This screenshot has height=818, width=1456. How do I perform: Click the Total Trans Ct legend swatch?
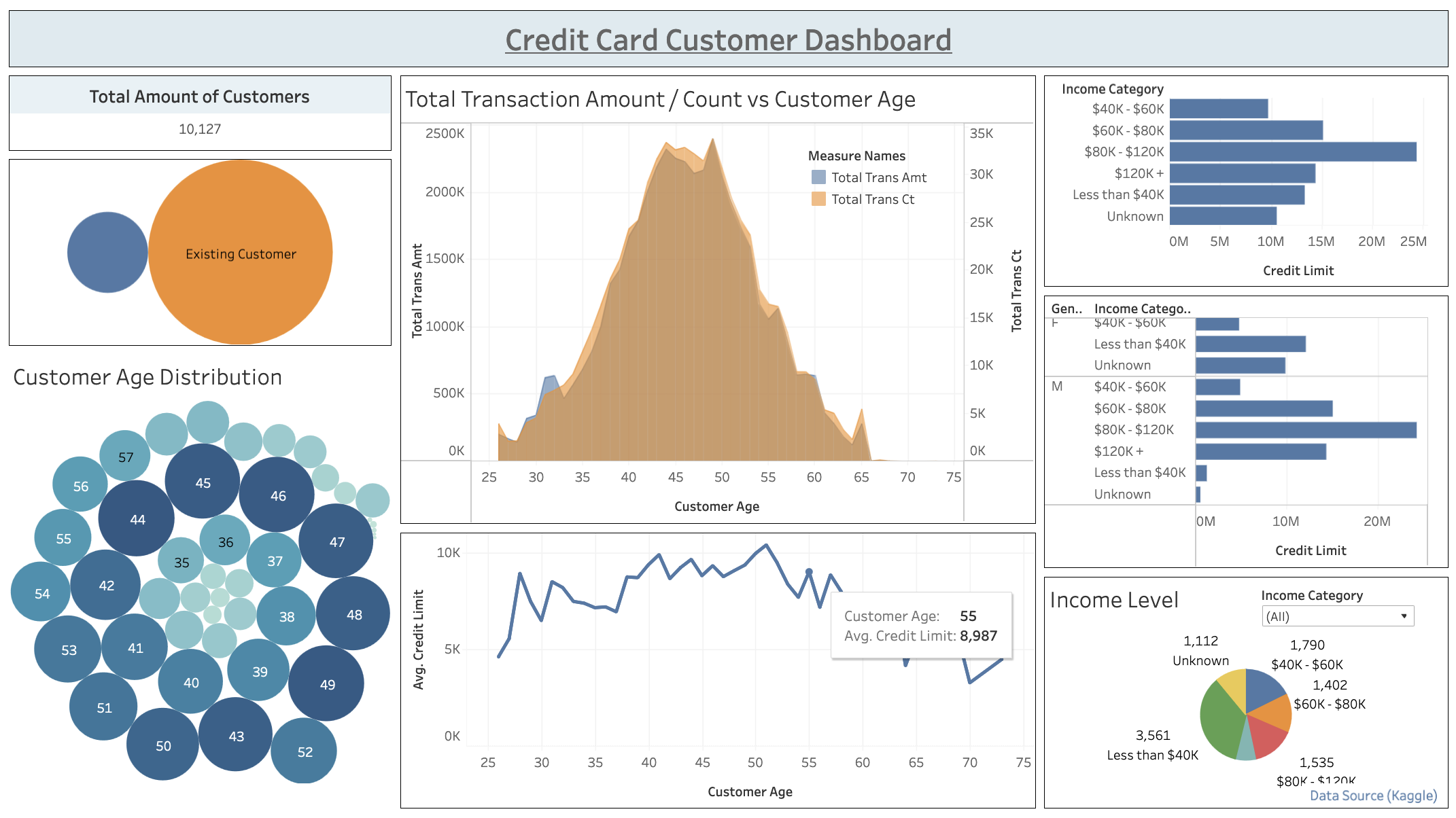818,199
